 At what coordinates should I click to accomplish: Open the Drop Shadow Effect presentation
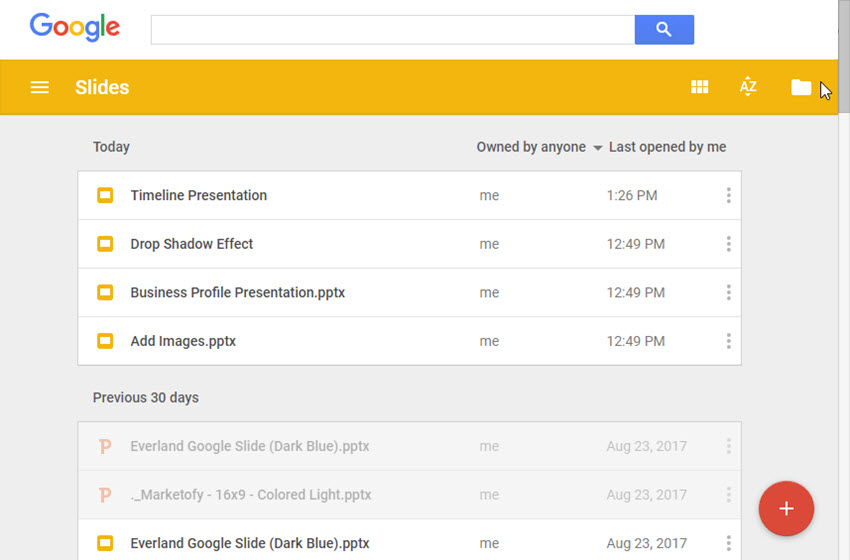point(191,244)
